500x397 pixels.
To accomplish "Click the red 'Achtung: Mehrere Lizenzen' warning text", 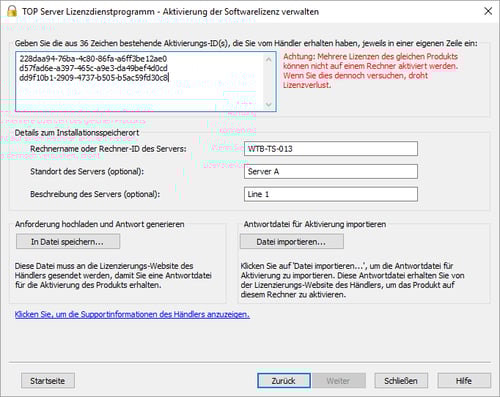I will (x=371, y=71).
